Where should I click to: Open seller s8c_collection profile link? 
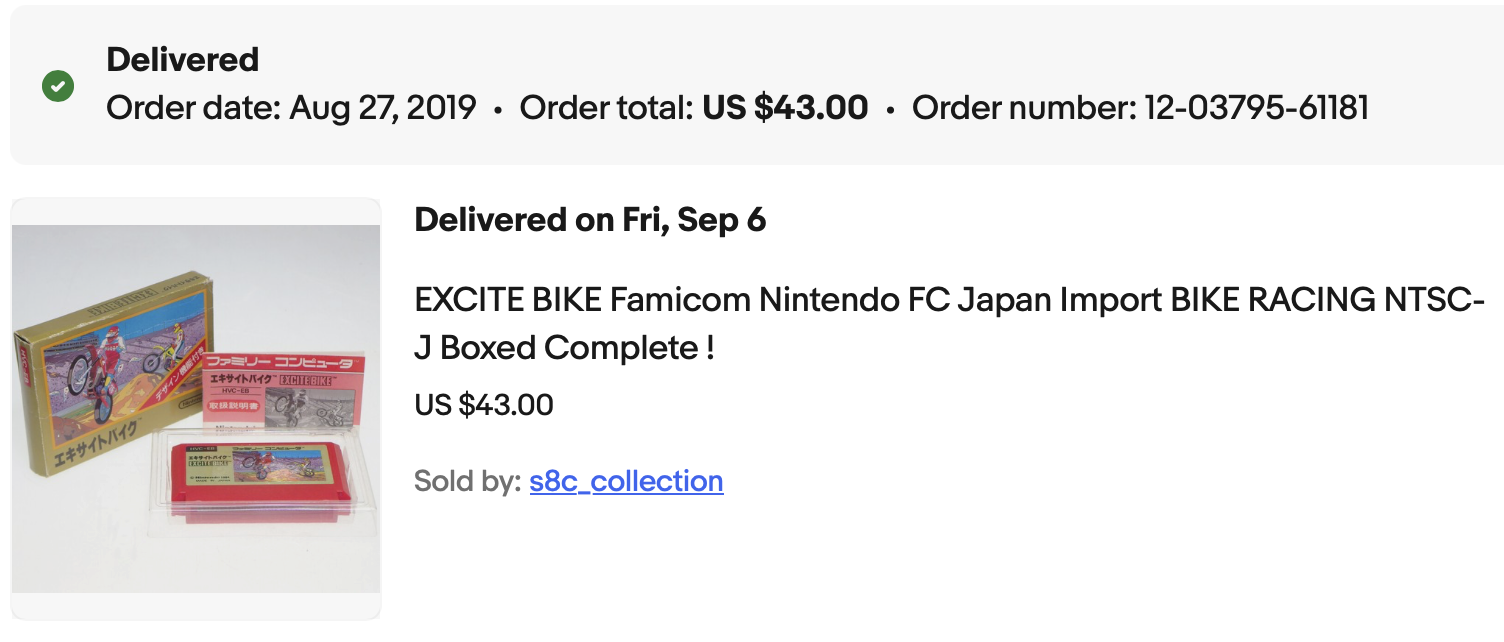(626, 481)
